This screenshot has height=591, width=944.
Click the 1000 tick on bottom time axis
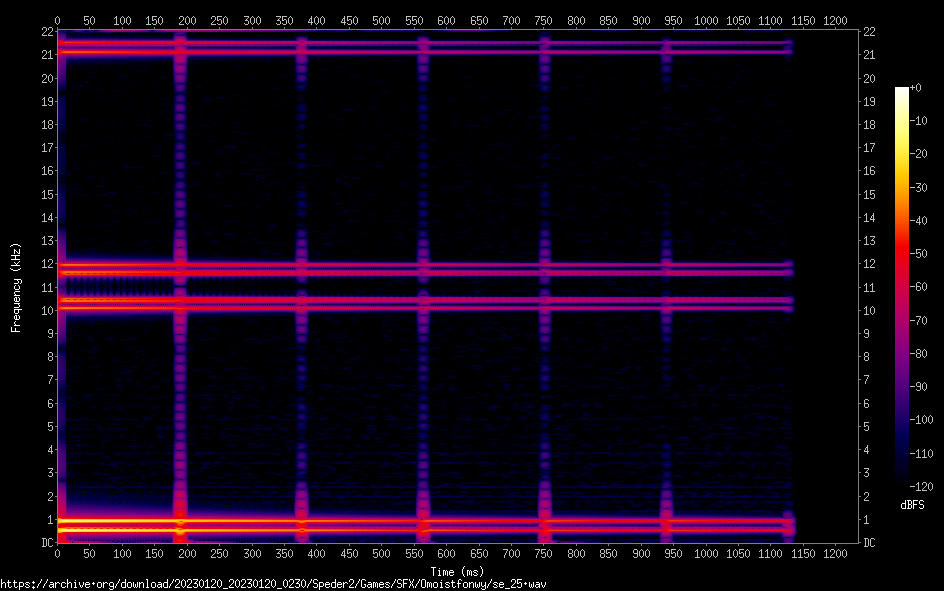pyautogui.click(x=706, y=554)
